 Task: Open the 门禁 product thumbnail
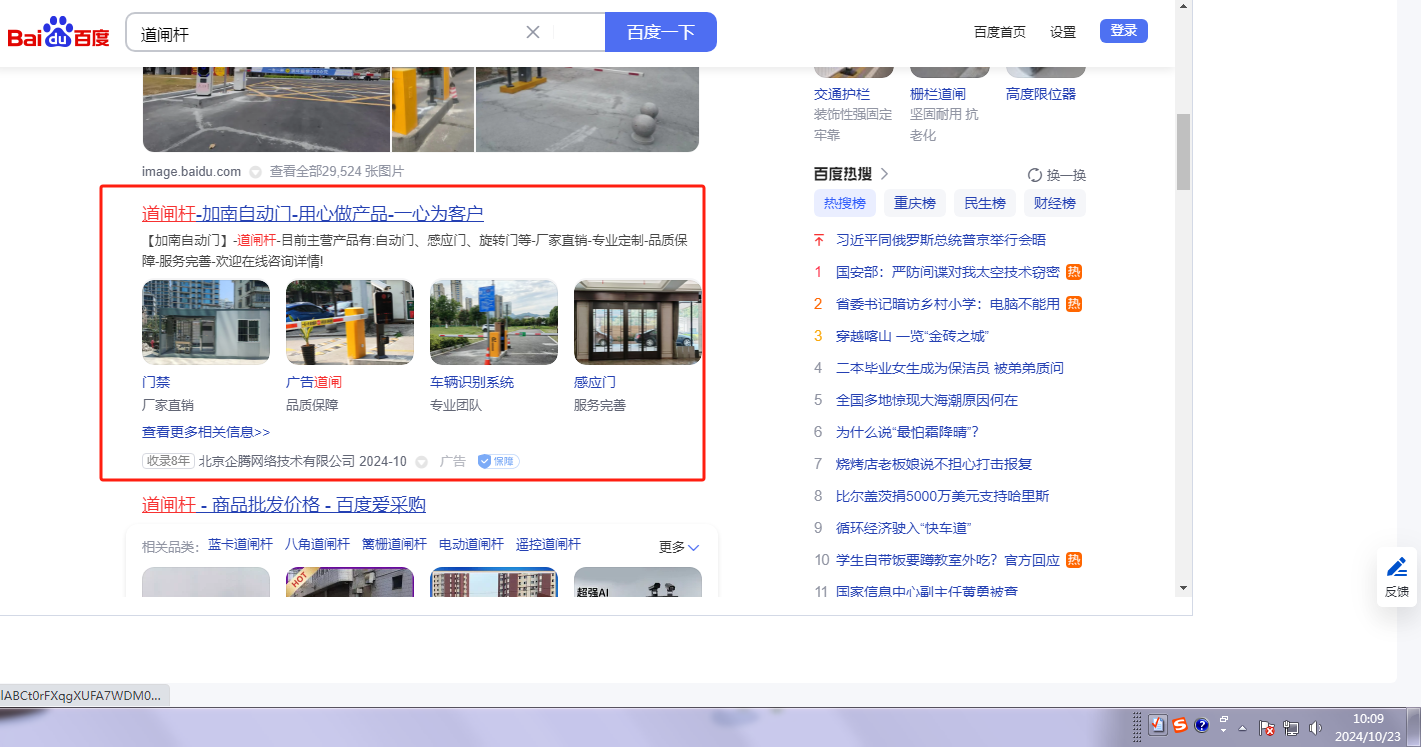click(206, 322)
